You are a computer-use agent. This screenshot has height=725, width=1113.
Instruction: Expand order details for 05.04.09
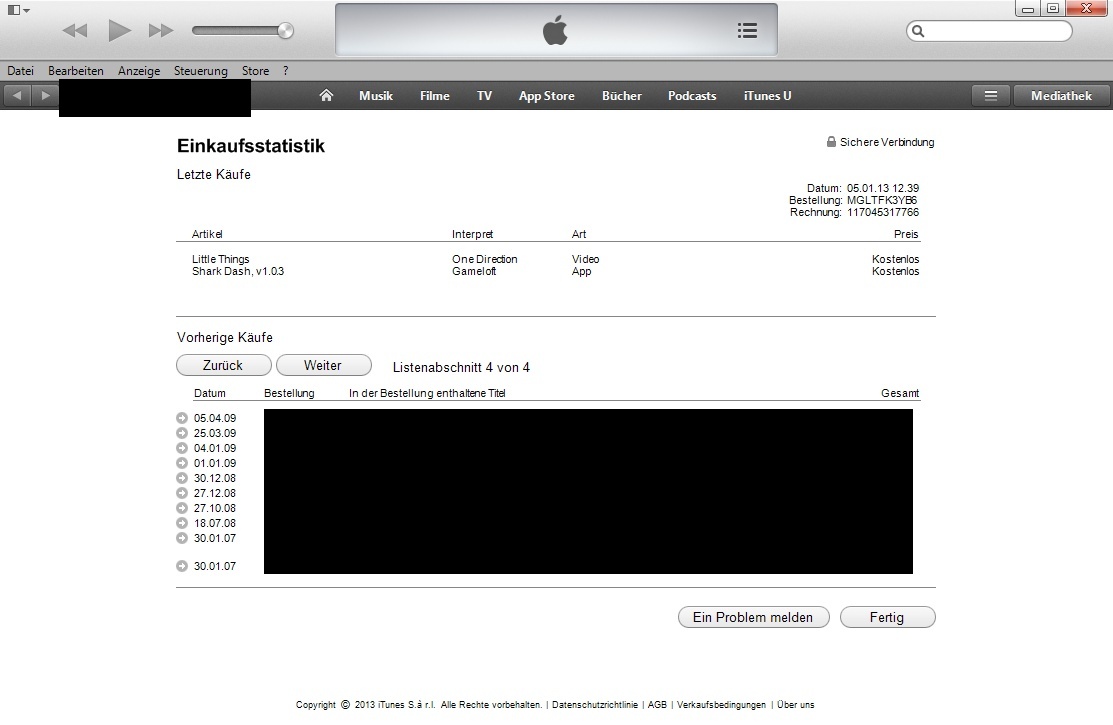182,418
